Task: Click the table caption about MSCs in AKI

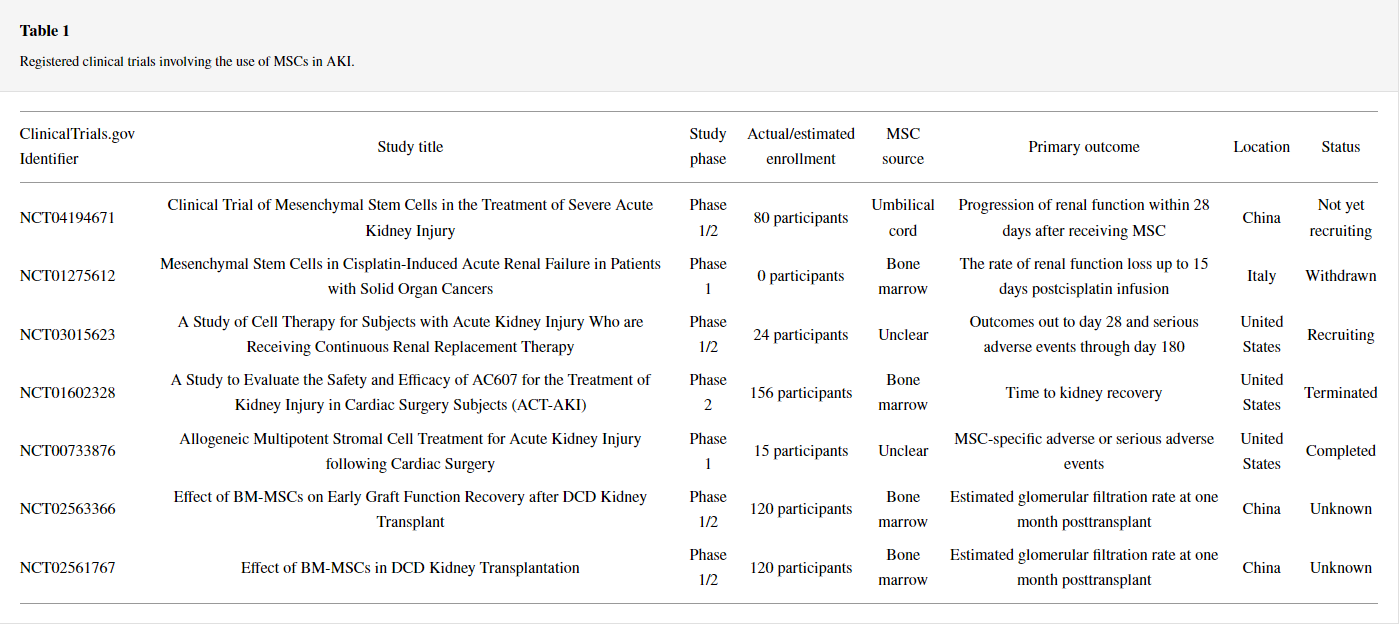Action: point(187,61)
